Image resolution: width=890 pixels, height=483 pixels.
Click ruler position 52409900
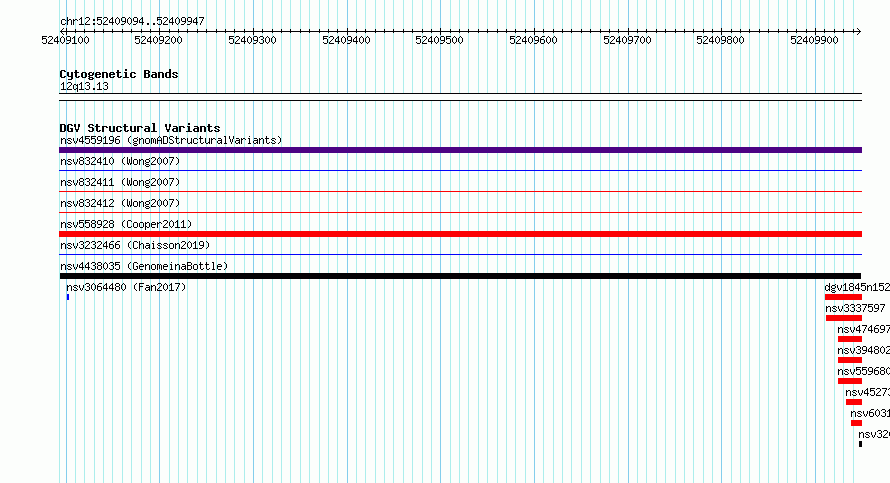point(814,40)
